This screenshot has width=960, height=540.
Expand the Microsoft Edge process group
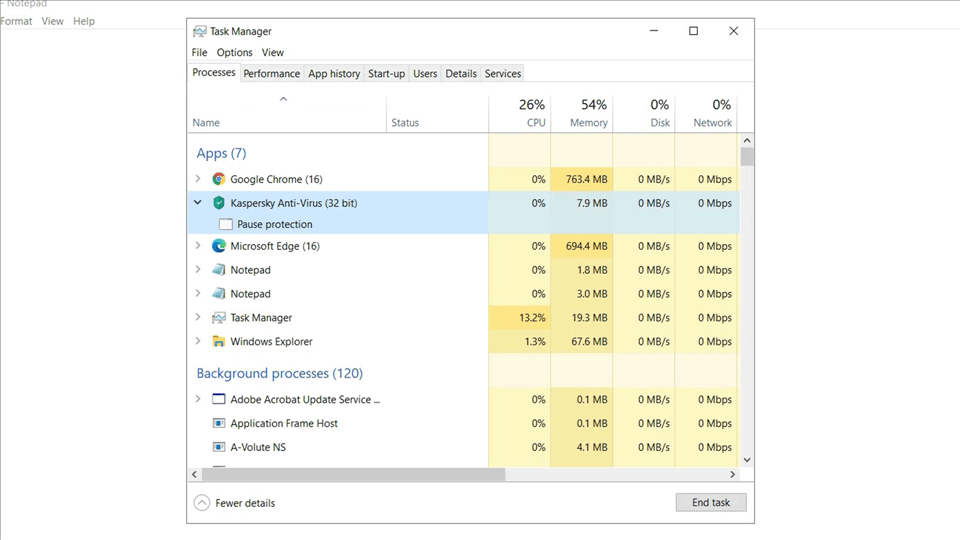pos(198,246)
